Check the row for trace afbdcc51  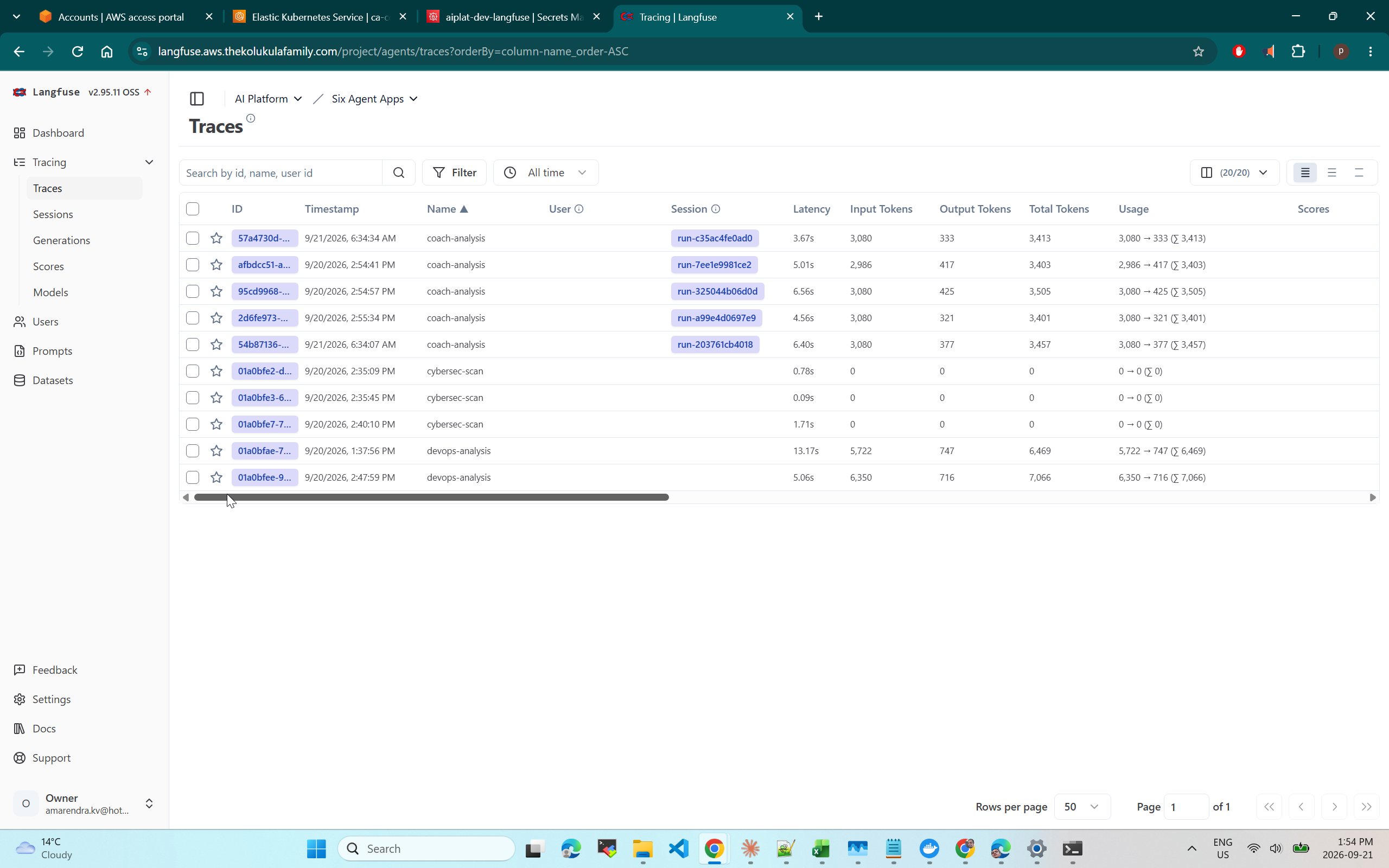coord(193,265)
